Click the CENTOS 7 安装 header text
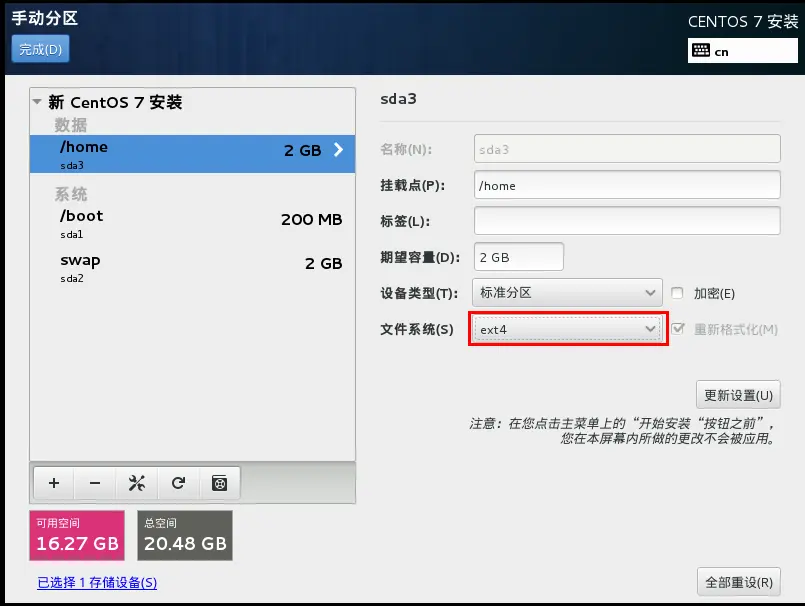 click(x=743, y=22)
